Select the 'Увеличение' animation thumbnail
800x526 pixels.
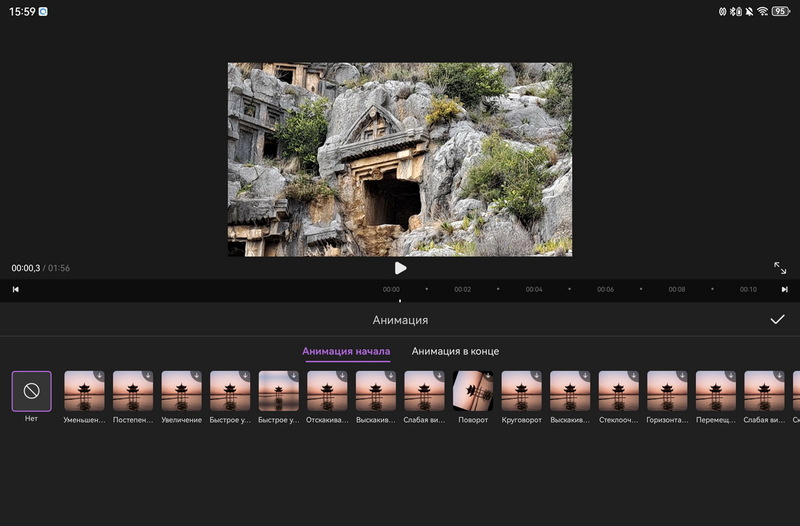(x=181, y=391)
